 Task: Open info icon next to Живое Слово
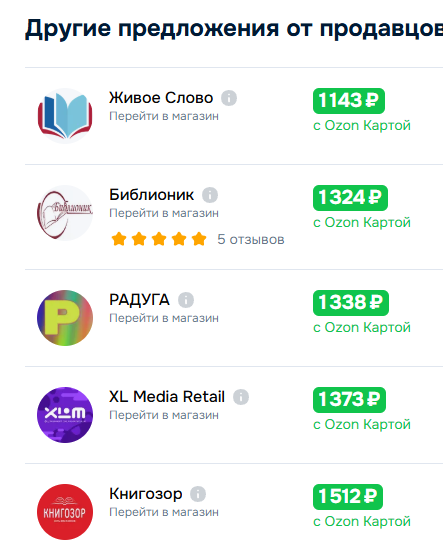tap(229, 98)
